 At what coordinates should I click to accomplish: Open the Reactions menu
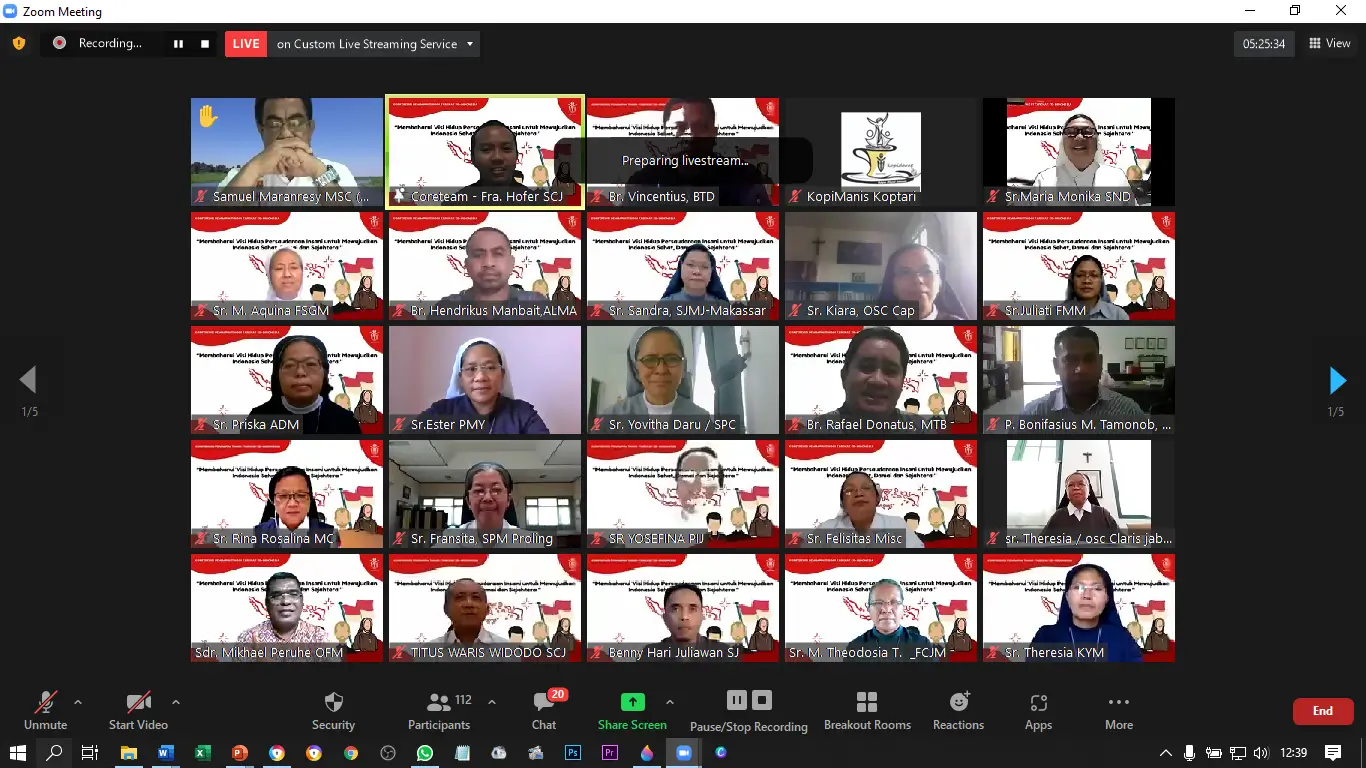(x=958, y=711)
